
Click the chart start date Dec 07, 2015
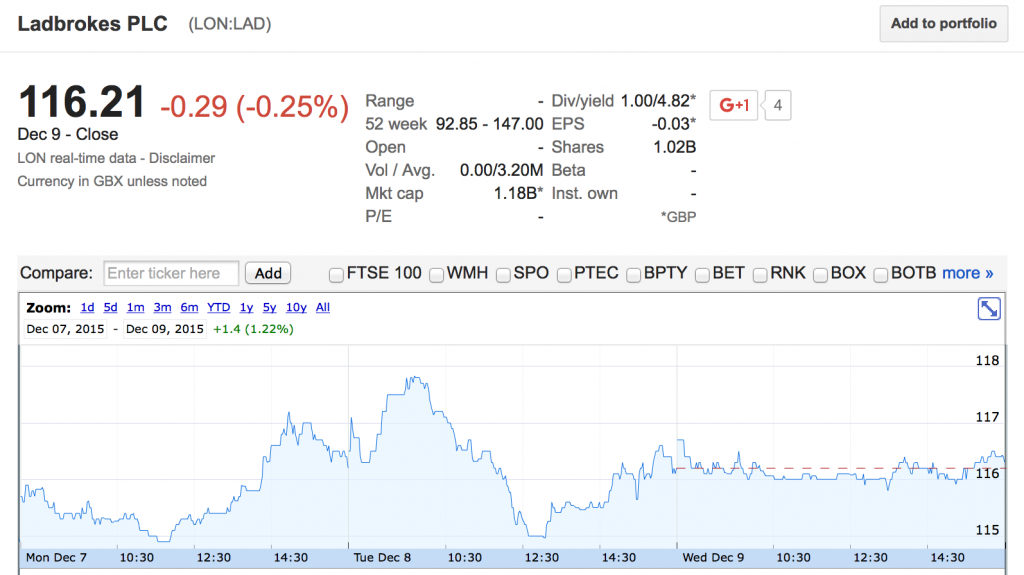pos(66,329)
